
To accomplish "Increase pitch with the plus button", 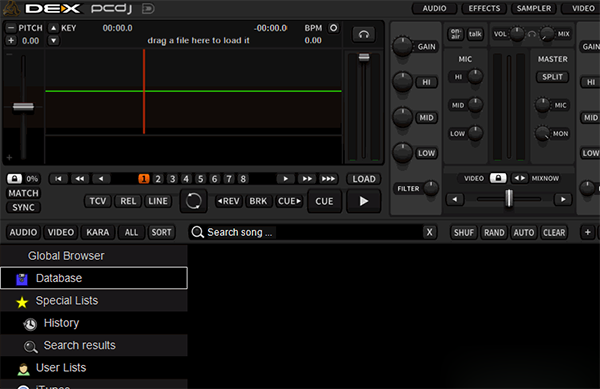I will point(11,41).
